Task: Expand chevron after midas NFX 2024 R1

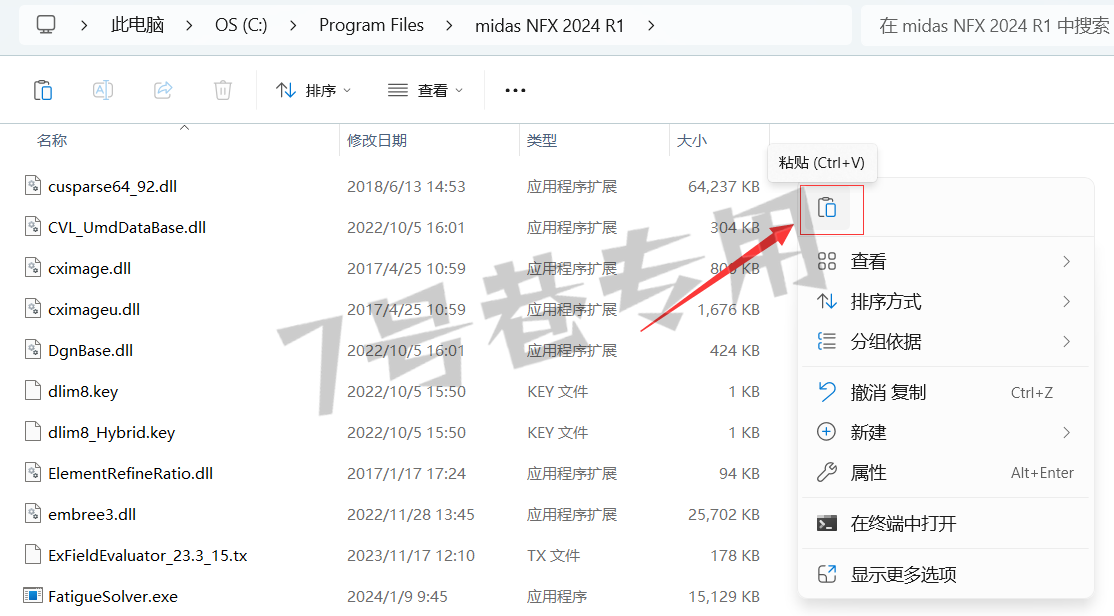Action: (651, 26)
